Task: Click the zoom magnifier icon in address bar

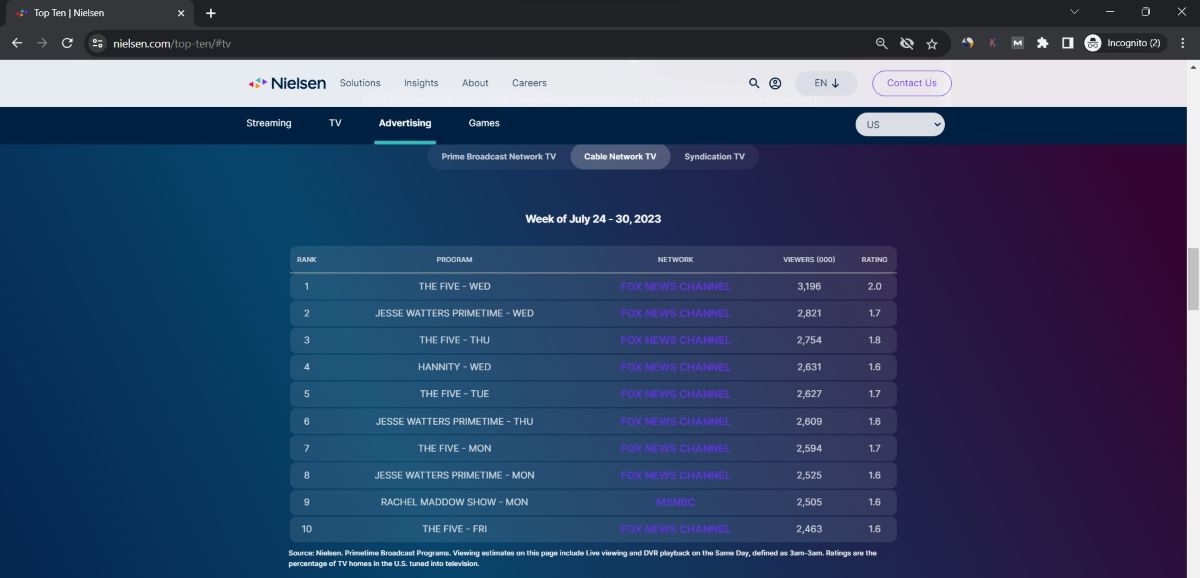Action: coord(881,43)
